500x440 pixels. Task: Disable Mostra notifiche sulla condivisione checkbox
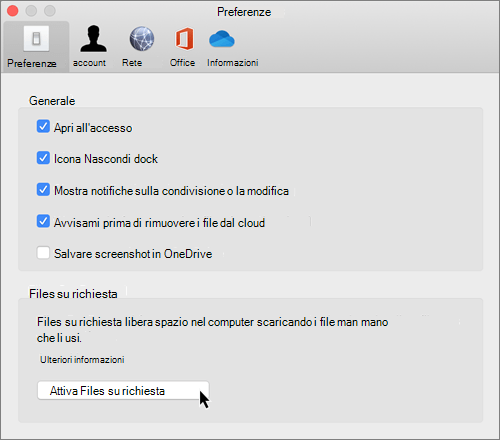pyautogui.click(x=43, y=189)
